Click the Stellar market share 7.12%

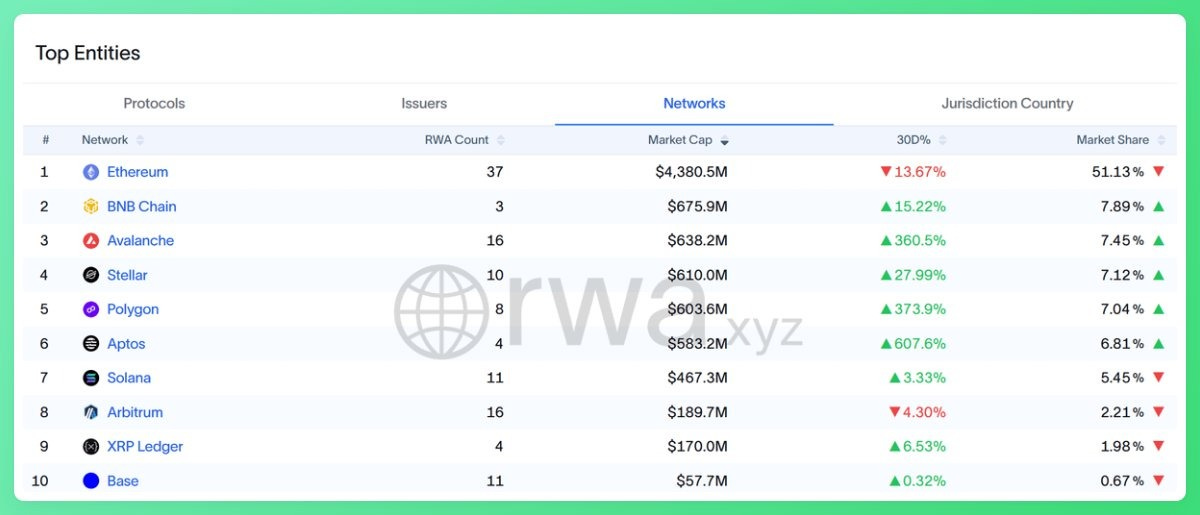[x=1123, y=275]
